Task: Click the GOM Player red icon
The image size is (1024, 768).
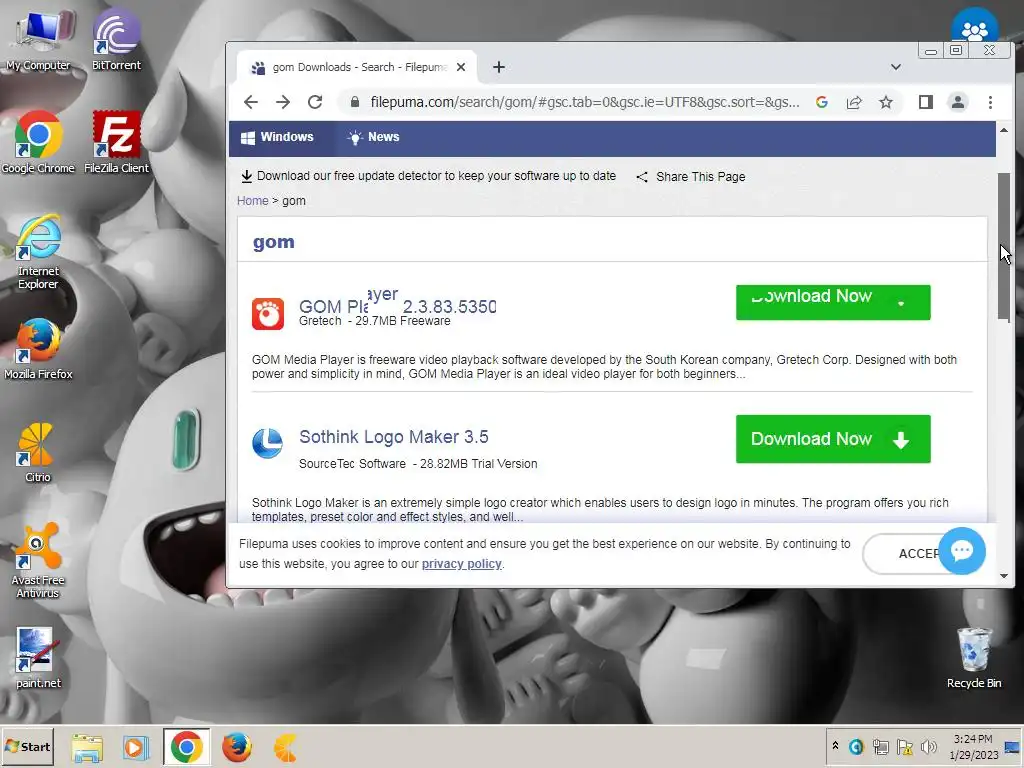Action: 268,314
